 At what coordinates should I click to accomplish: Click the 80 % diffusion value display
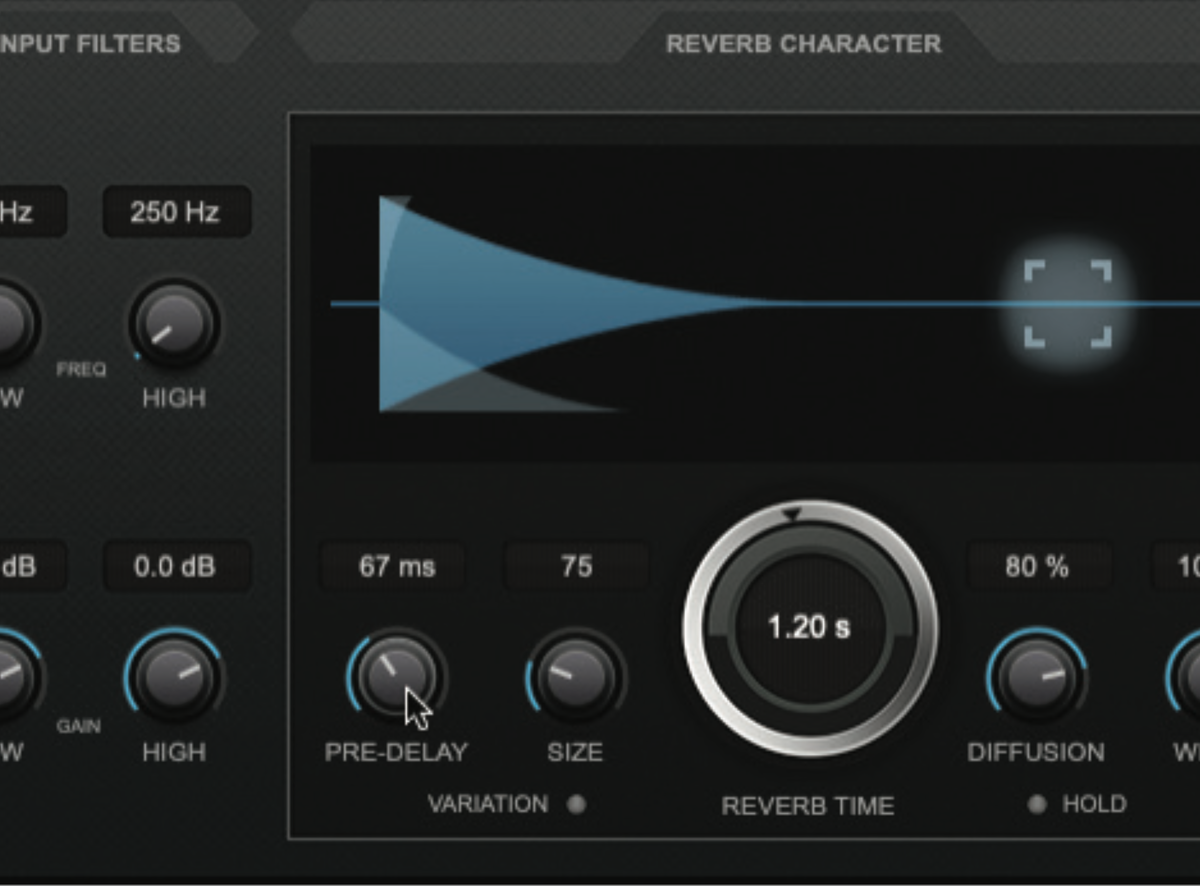(1039, 566)
